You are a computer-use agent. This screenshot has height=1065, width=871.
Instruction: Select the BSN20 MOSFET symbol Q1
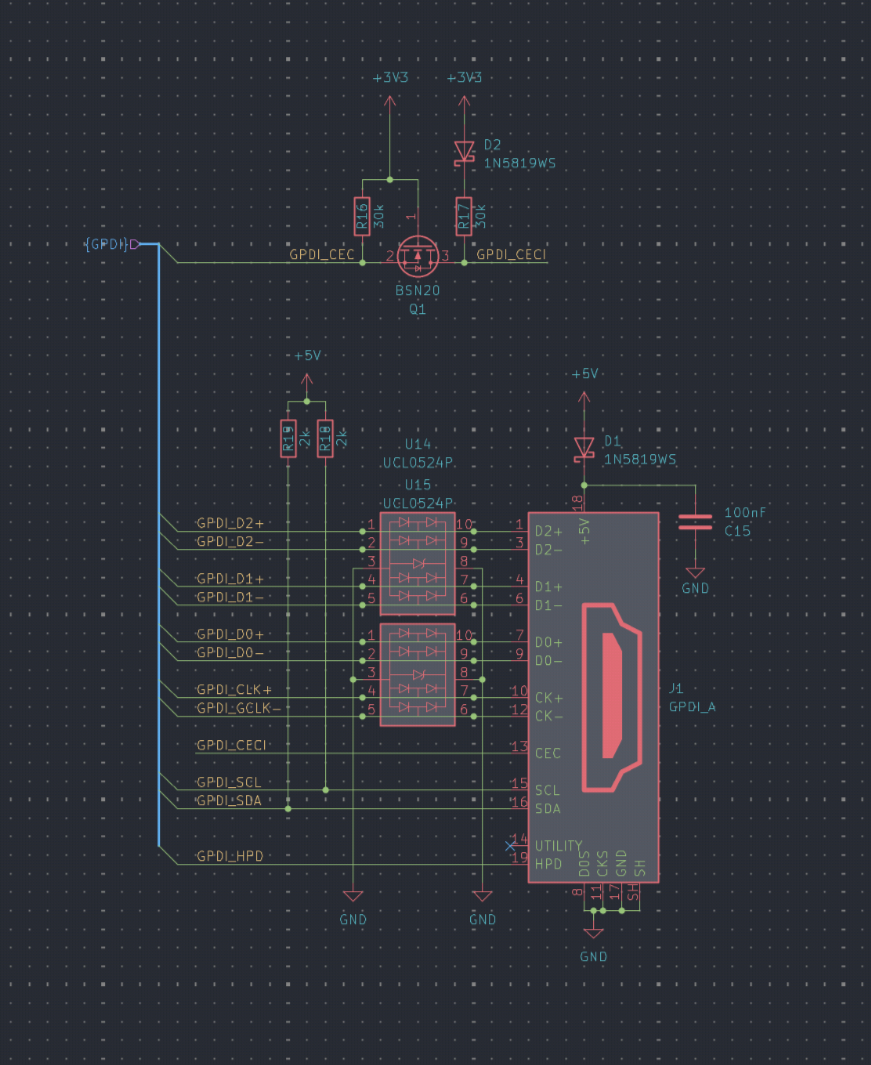(x=417, y=260)
